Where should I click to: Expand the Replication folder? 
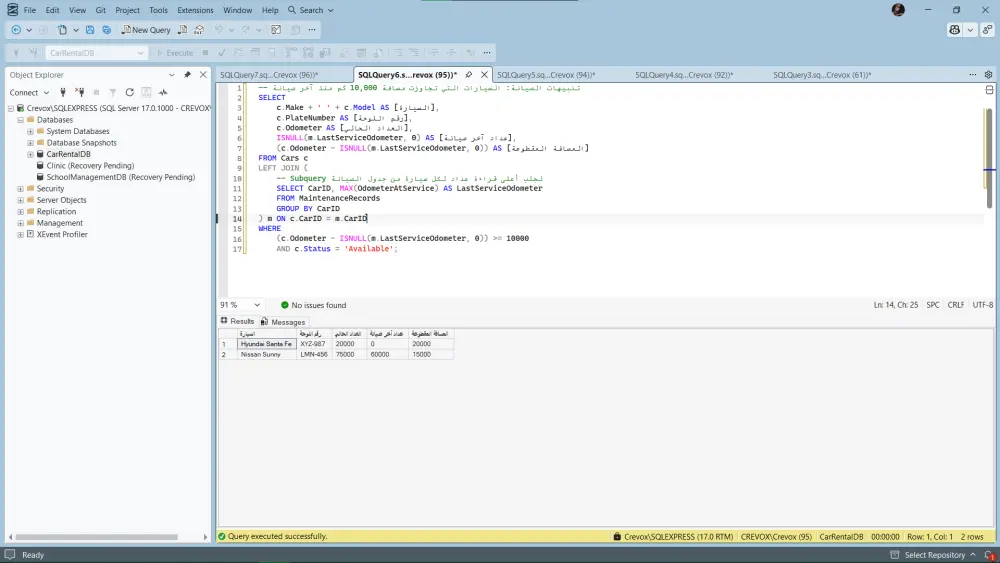(20, 212)
